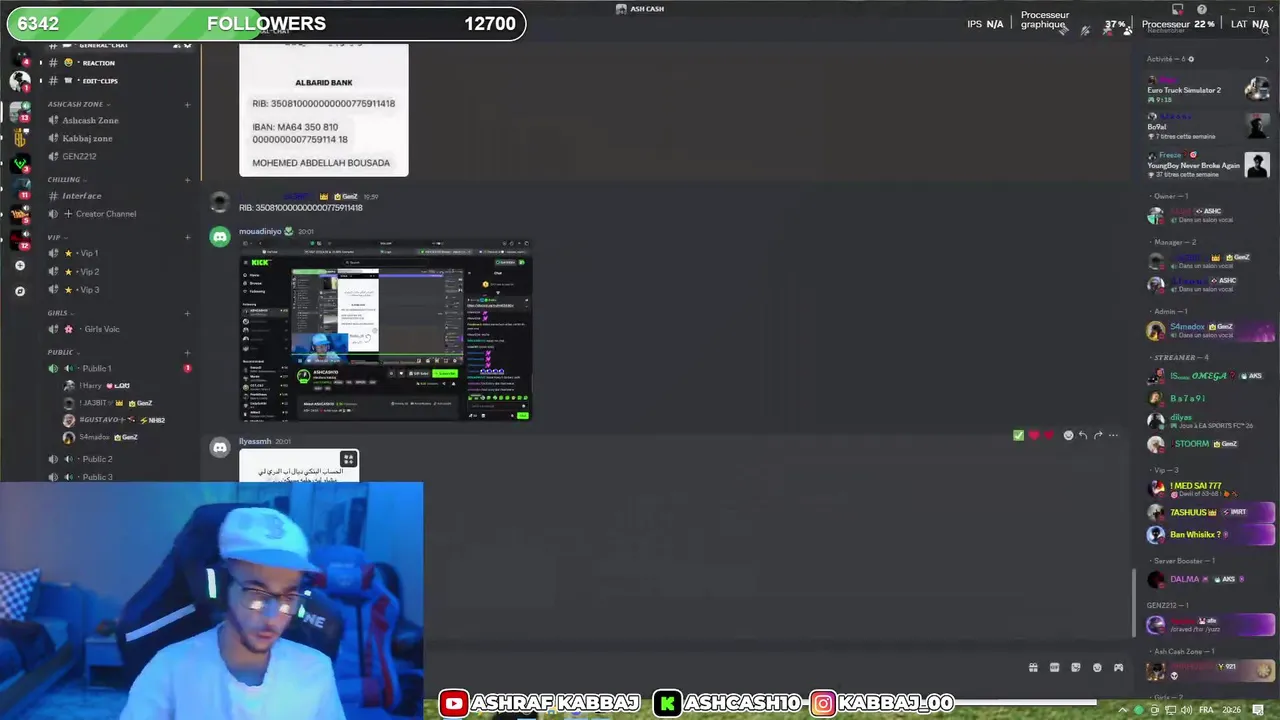Click the chat messages scrollbar
The image size is (1280, 720).
pos(1133,604)
